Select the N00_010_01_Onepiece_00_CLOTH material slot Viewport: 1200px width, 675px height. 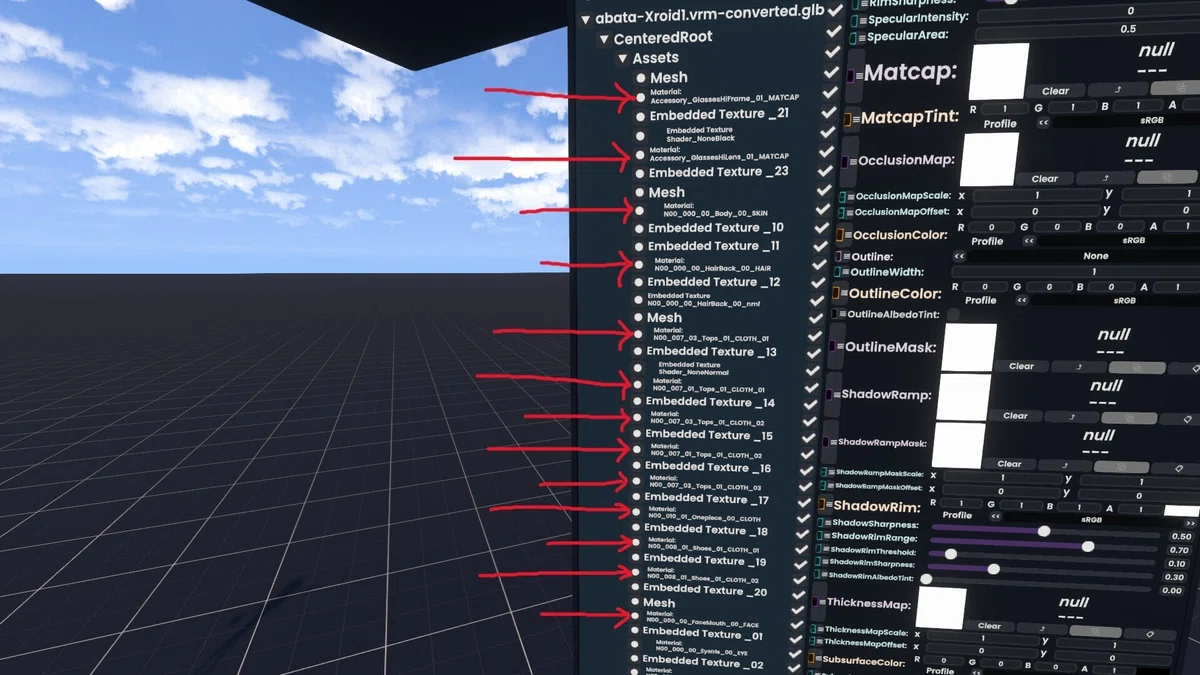(704, 515)
